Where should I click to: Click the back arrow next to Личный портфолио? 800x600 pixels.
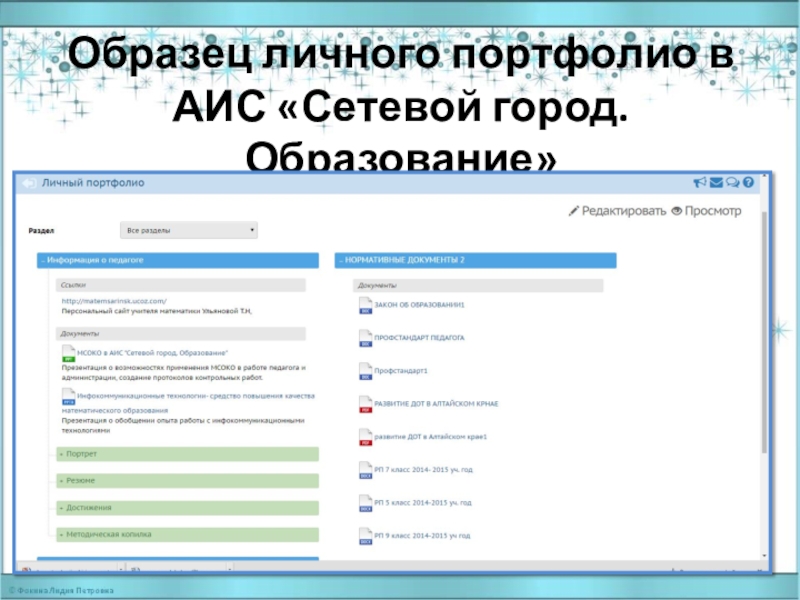pos(29,183)
